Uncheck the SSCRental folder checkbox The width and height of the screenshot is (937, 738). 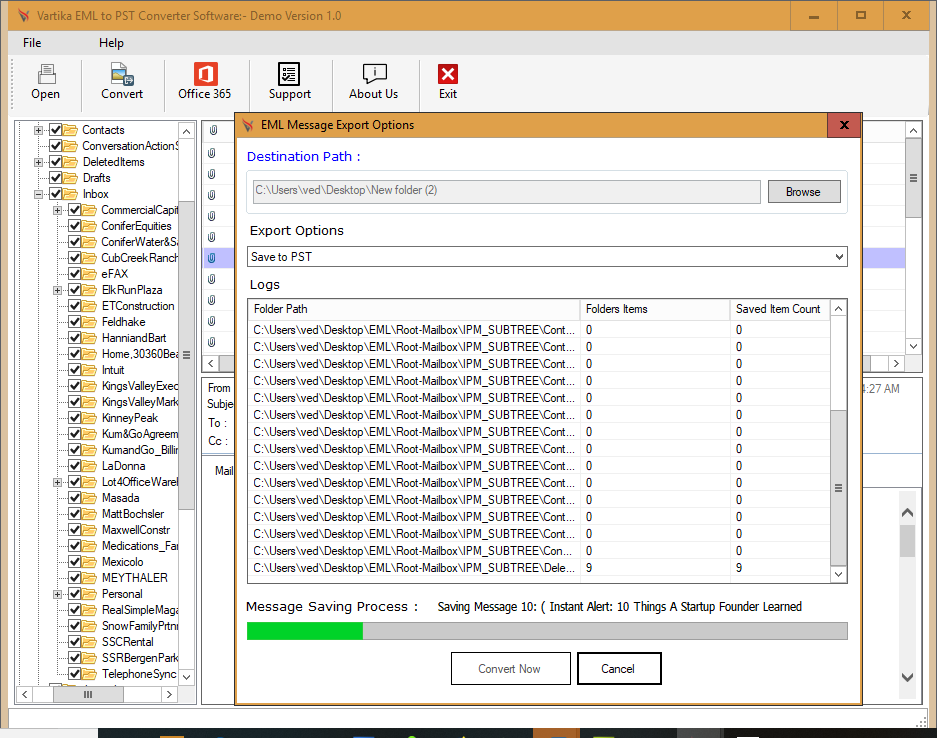click(75, 642)
